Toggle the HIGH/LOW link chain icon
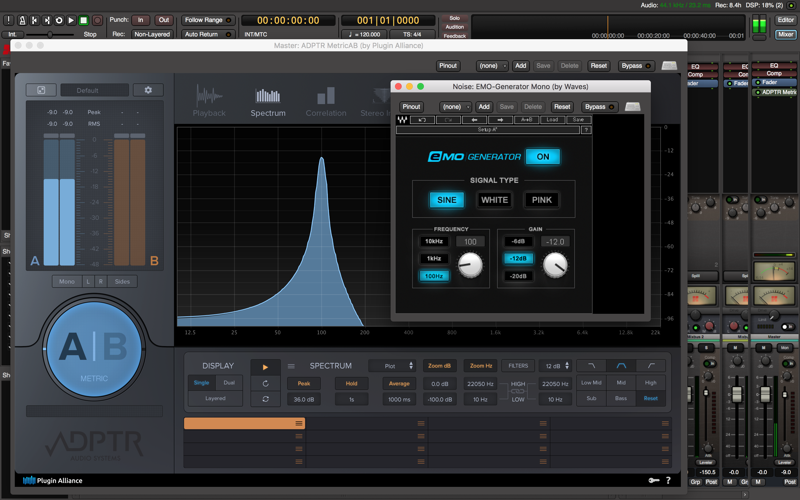800x500 pixels. point(518,391)
